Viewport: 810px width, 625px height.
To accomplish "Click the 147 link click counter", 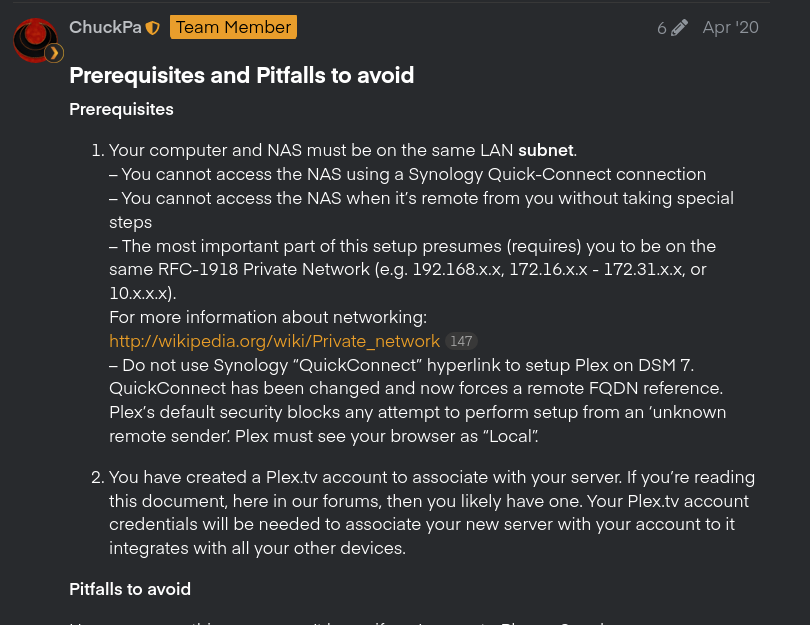I will (x=461, y=341).
